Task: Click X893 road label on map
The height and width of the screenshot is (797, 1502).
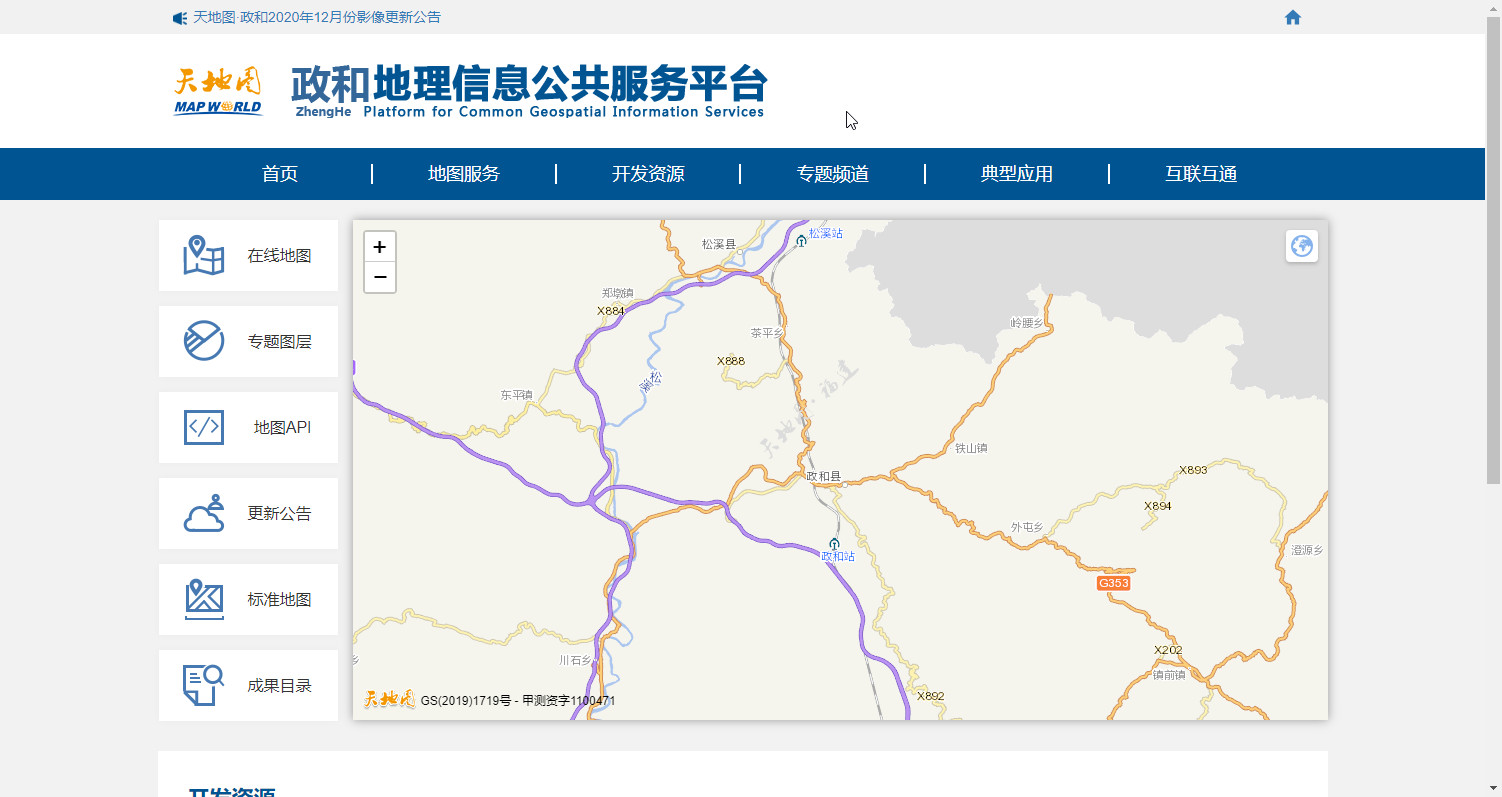Action: pyautogui.click(x=1193, y=470)
